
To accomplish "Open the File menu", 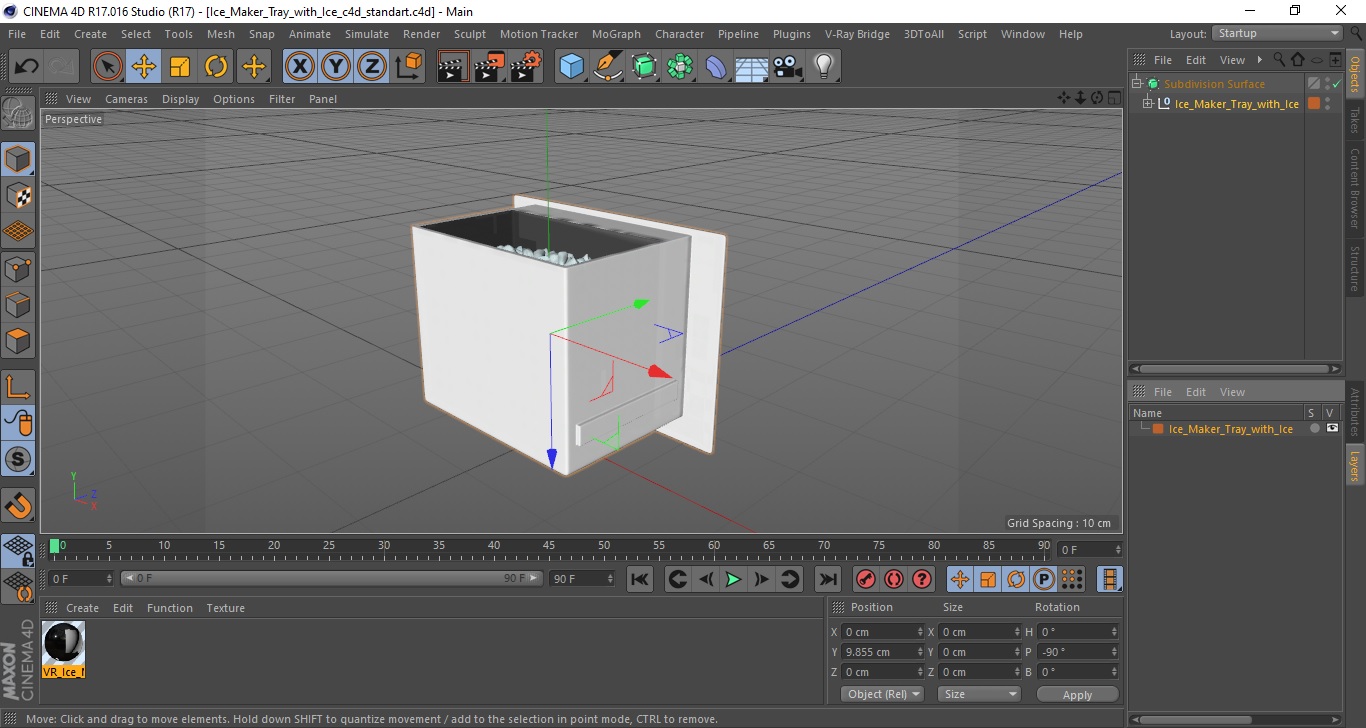I will click(17, 34).
